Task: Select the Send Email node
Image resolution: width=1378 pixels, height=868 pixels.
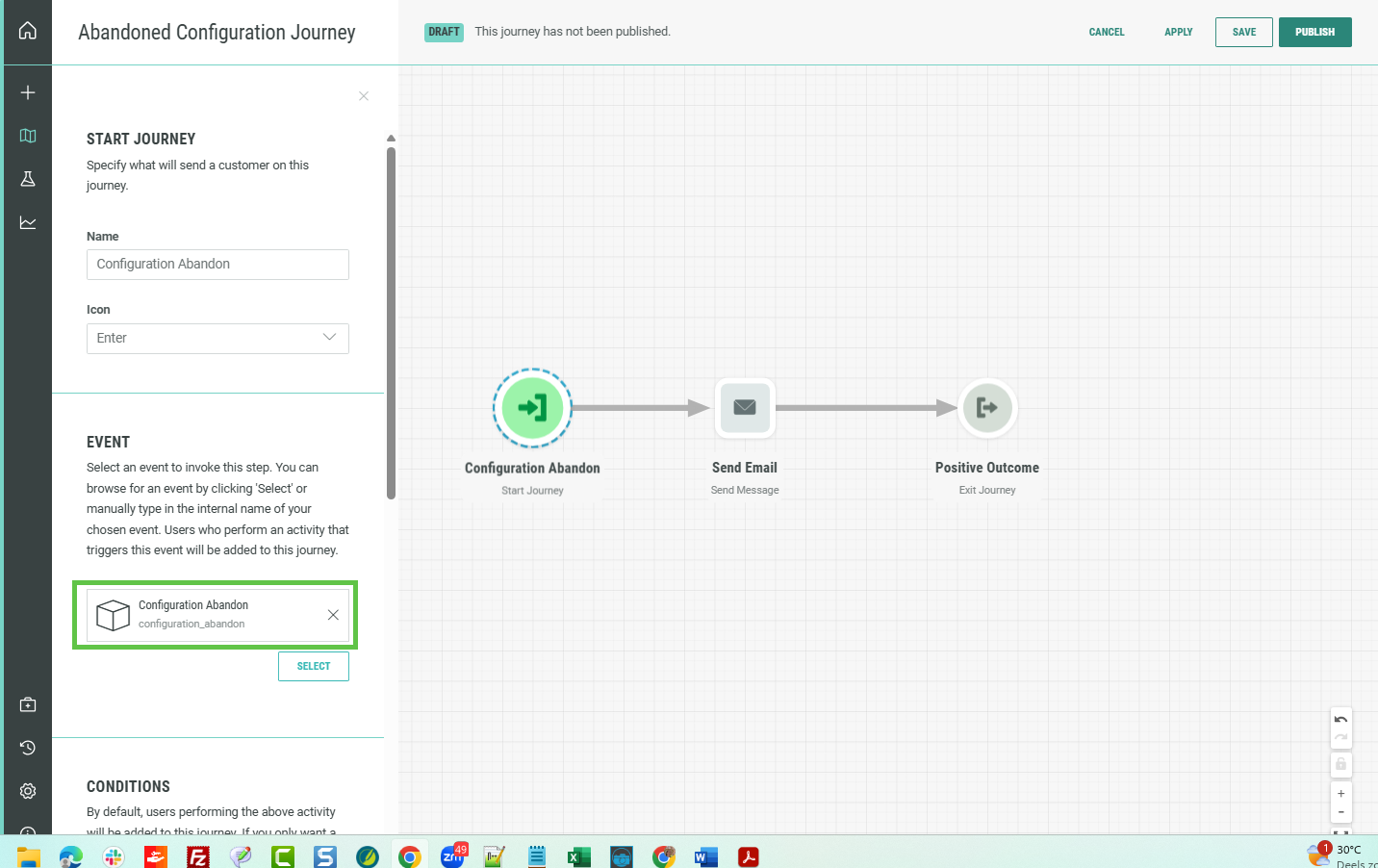Action: [744, 408]
